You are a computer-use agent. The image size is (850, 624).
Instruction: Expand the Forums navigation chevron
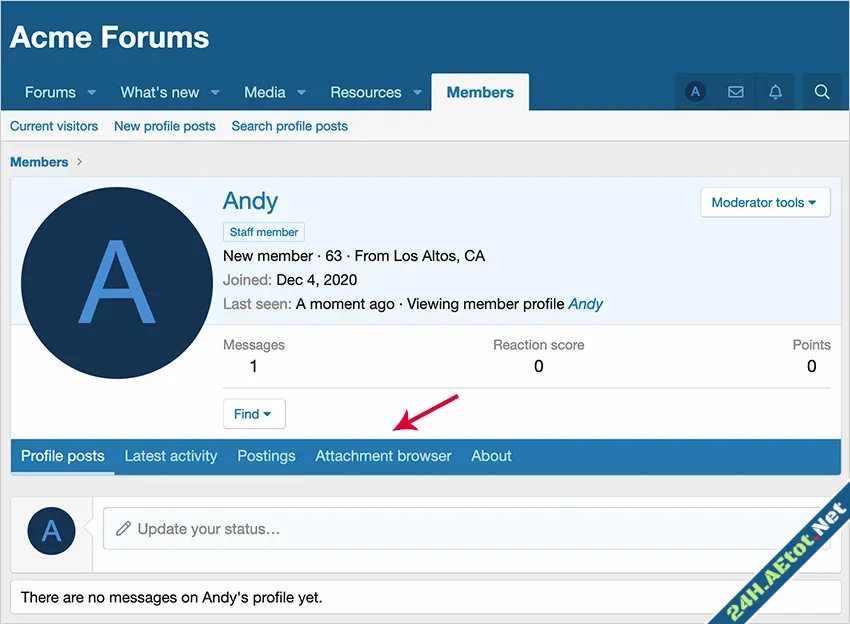[x=91, y=91]
